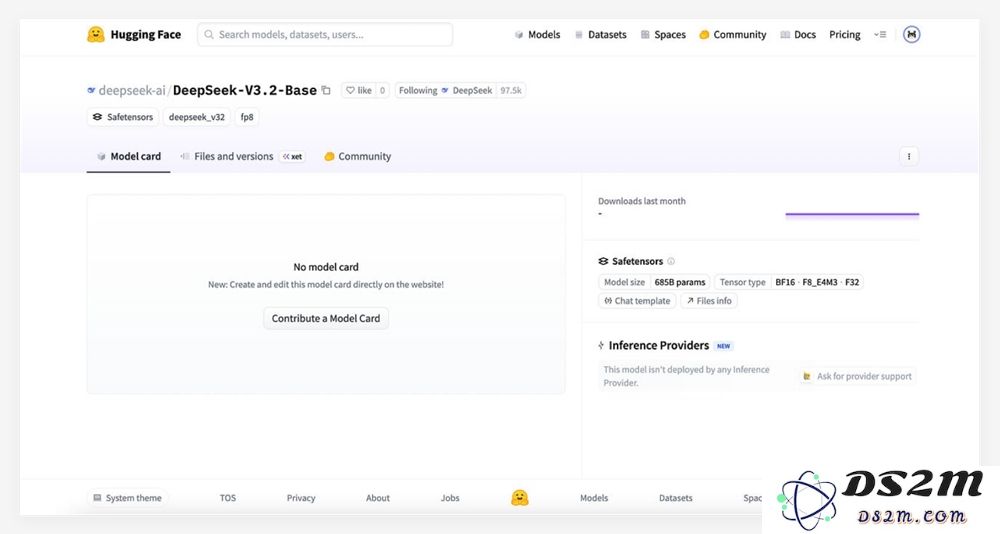Viewport: 1000px width, 534px height.
Task: Click the Hugging Face logo icon
Action: (x=96, y=35)
